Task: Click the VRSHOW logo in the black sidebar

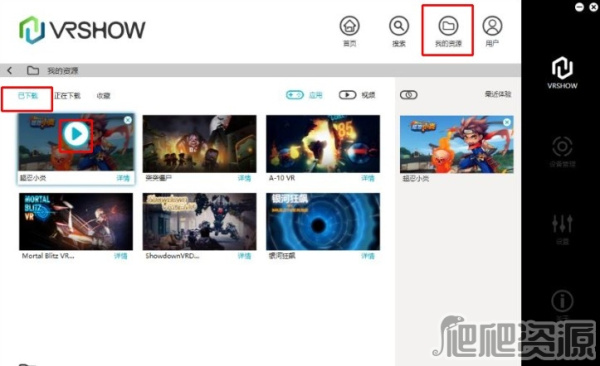Action: [562, 73]
